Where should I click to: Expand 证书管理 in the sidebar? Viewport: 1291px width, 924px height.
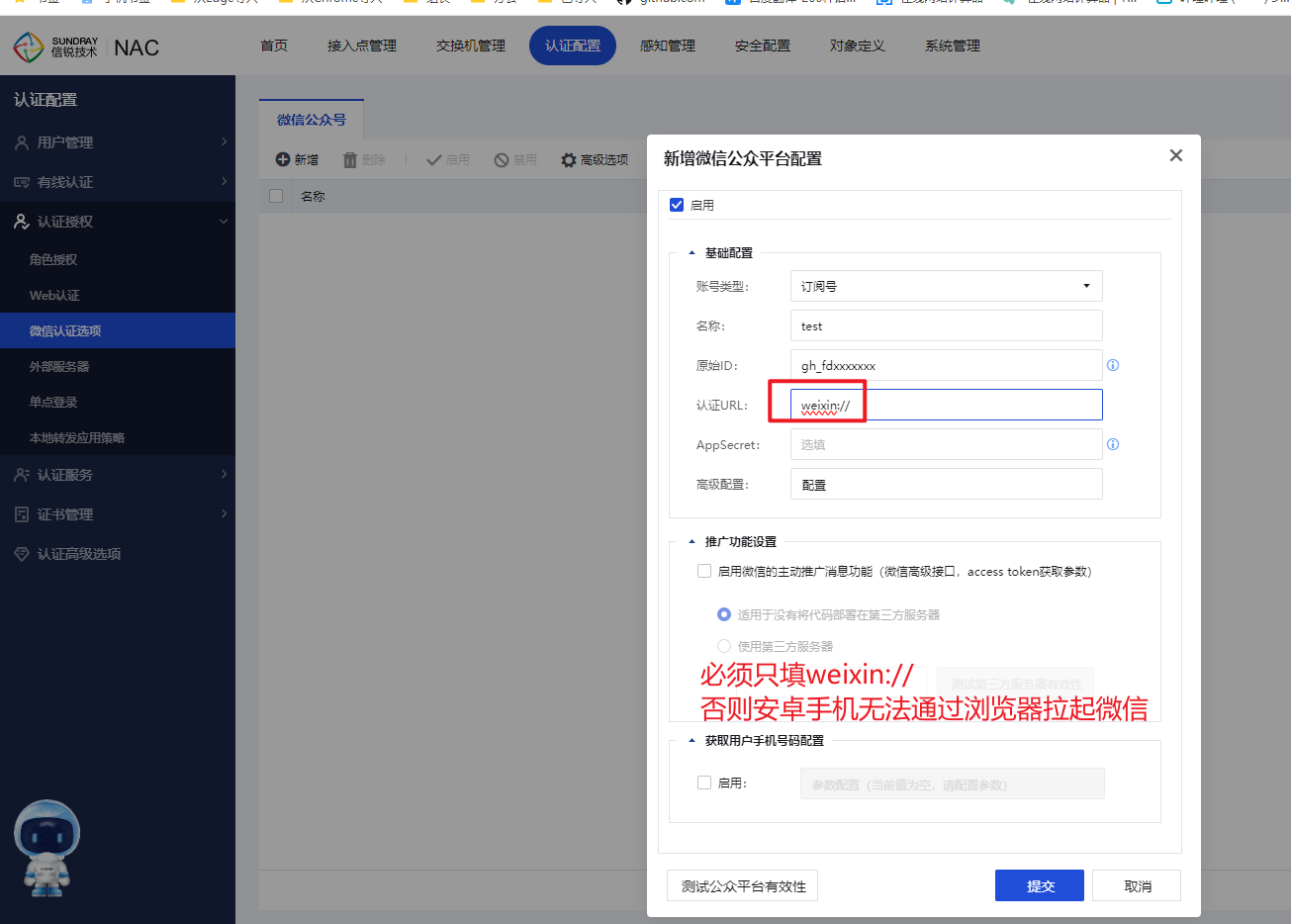click(118, 514)
